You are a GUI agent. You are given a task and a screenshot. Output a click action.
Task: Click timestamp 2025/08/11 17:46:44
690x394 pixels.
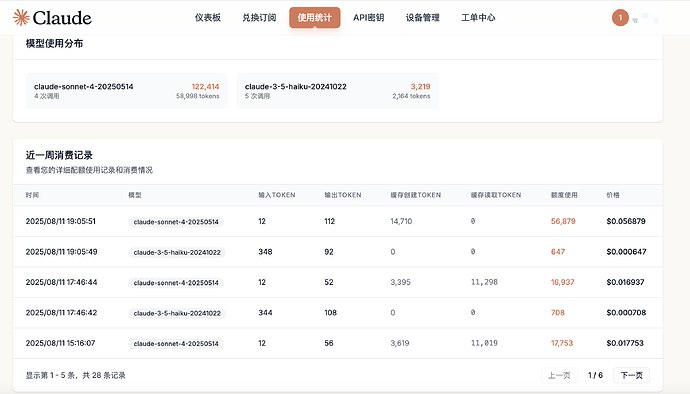tap(62, 282)
